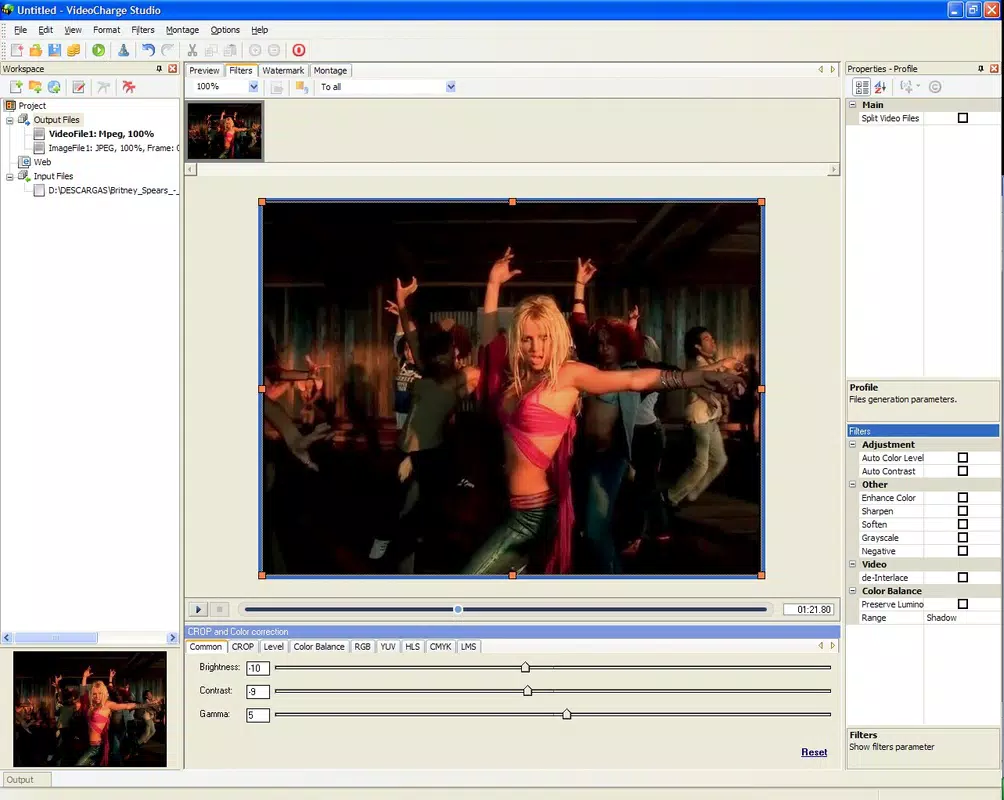The height and width of the screenshot is (800, 1004).
Task: Enable de-Interlace checkbox
Action: [x=962, y=578]
